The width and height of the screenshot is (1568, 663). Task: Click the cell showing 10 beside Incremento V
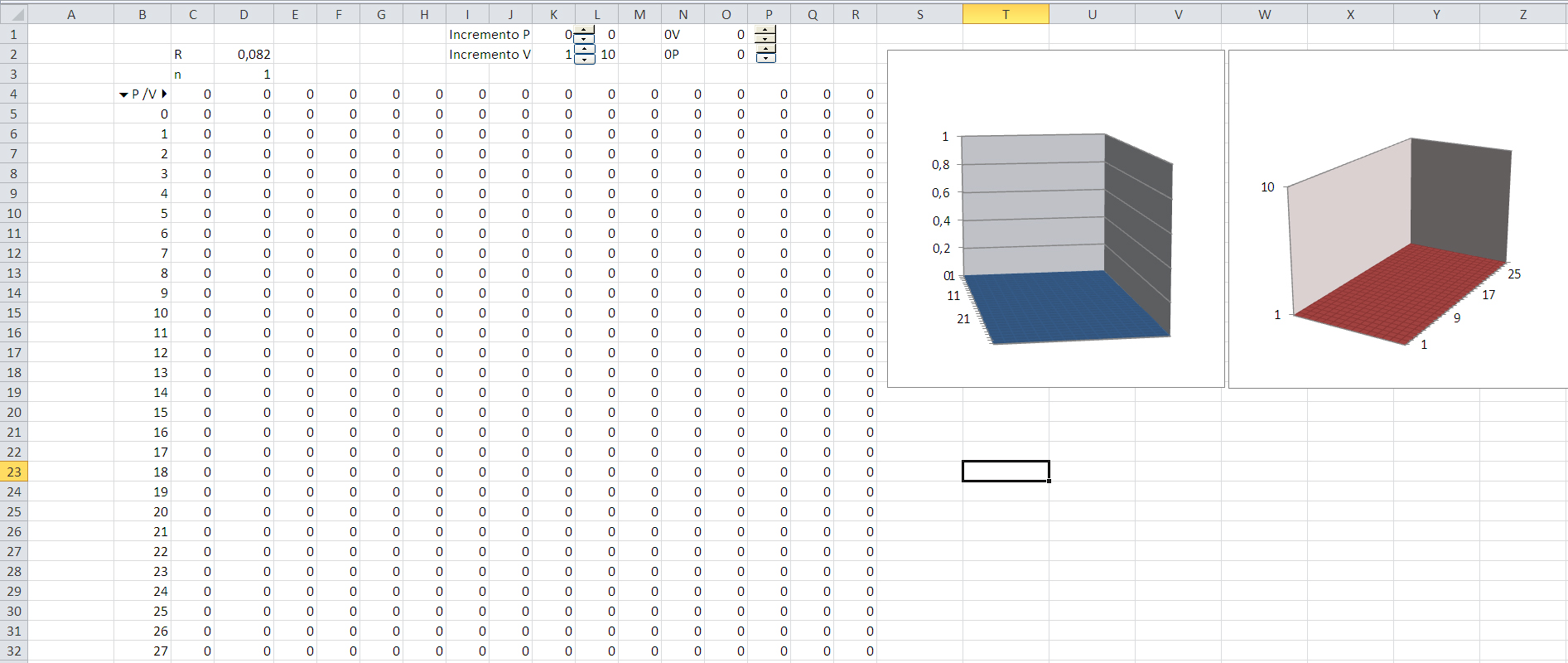tap(607, 54)
